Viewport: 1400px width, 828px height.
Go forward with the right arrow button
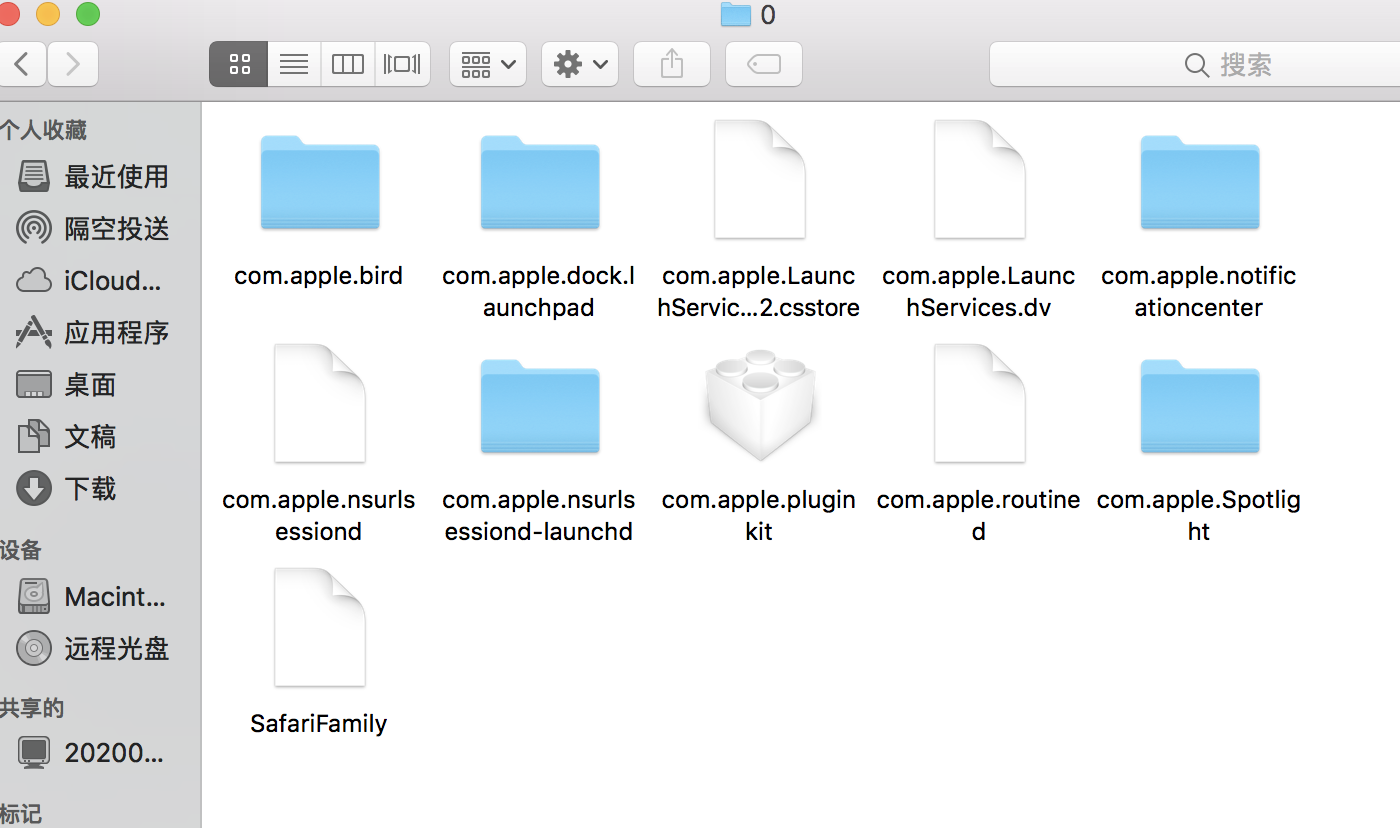tap(72, 65)
